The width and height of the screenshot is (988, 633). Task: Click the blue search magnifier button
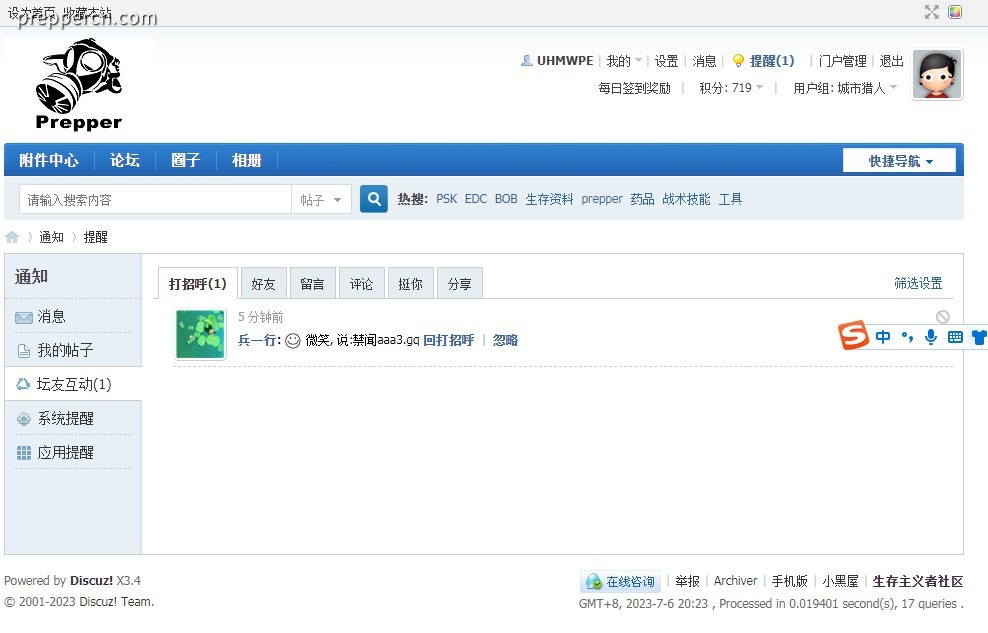tap(374, 199)
